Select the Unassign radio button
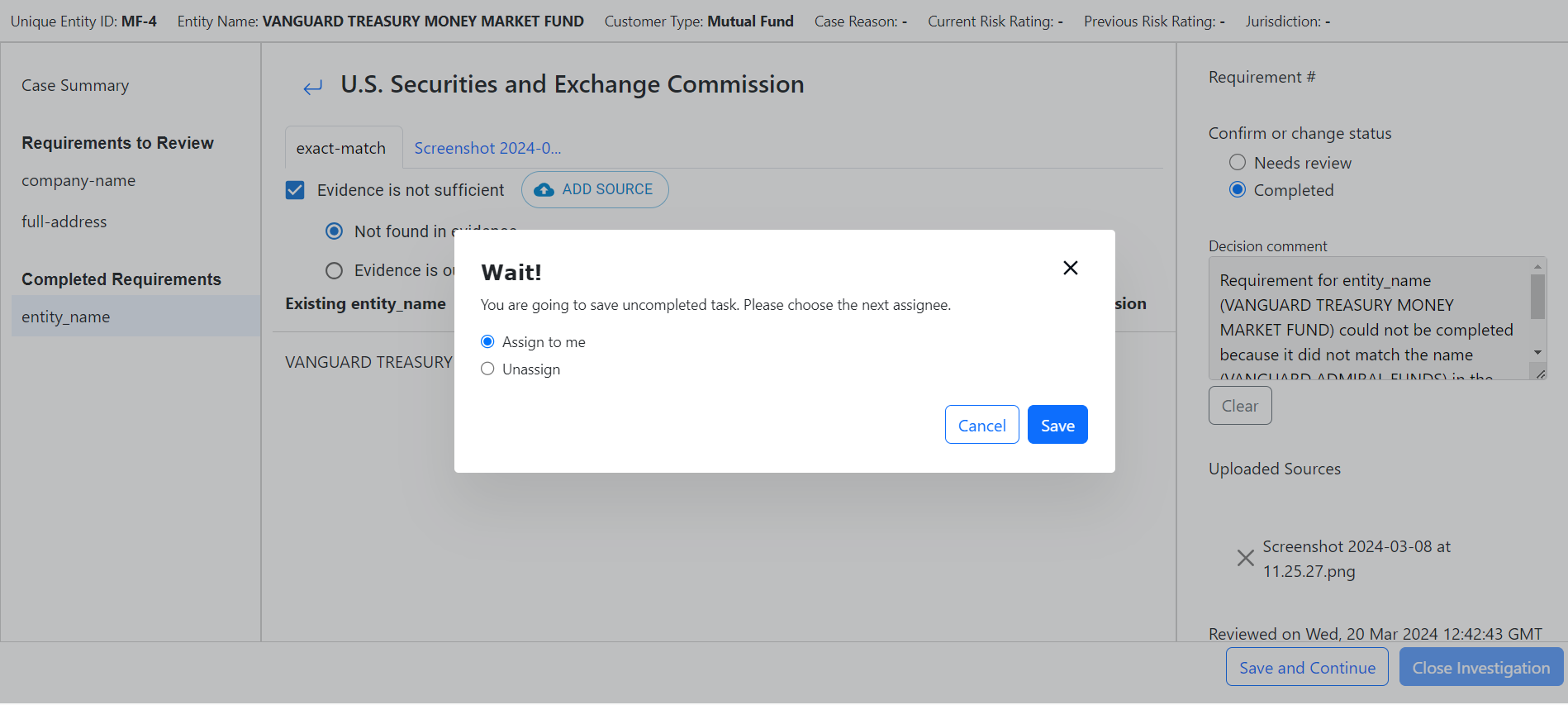The image size is (1568, 705). (487, 369)
